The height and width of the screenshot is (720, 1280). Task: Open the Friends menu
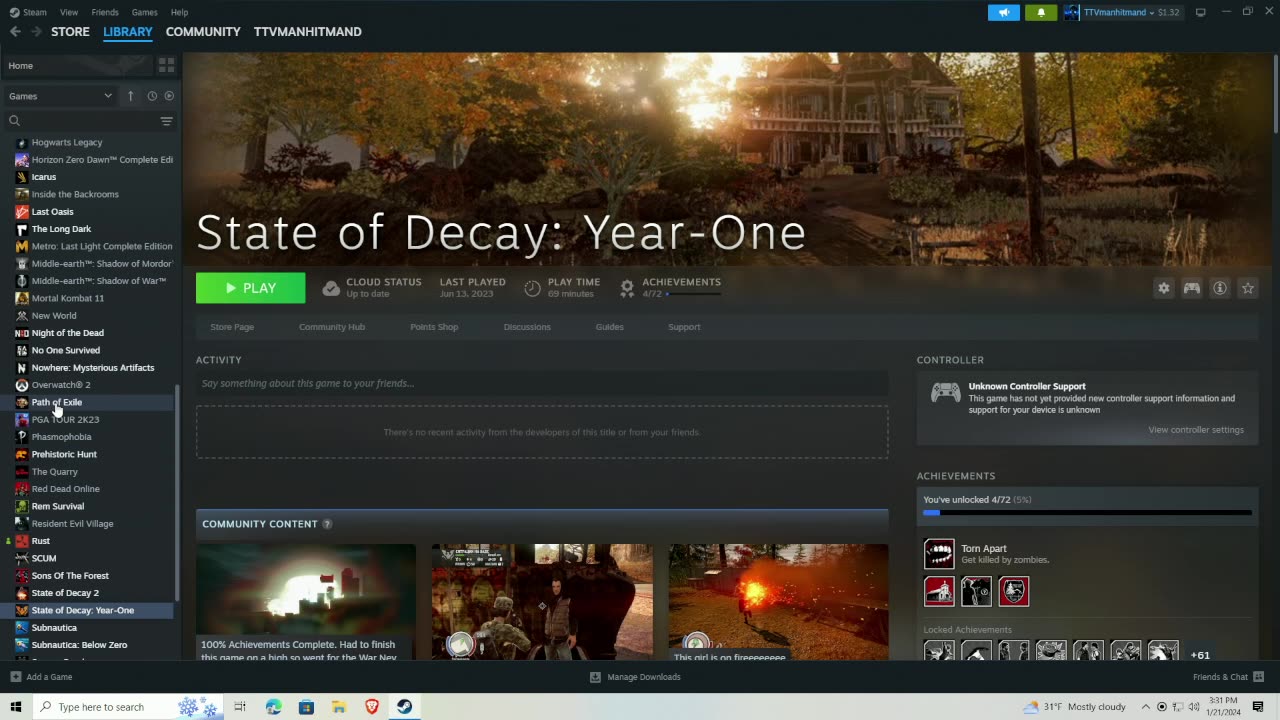point(105,12)
